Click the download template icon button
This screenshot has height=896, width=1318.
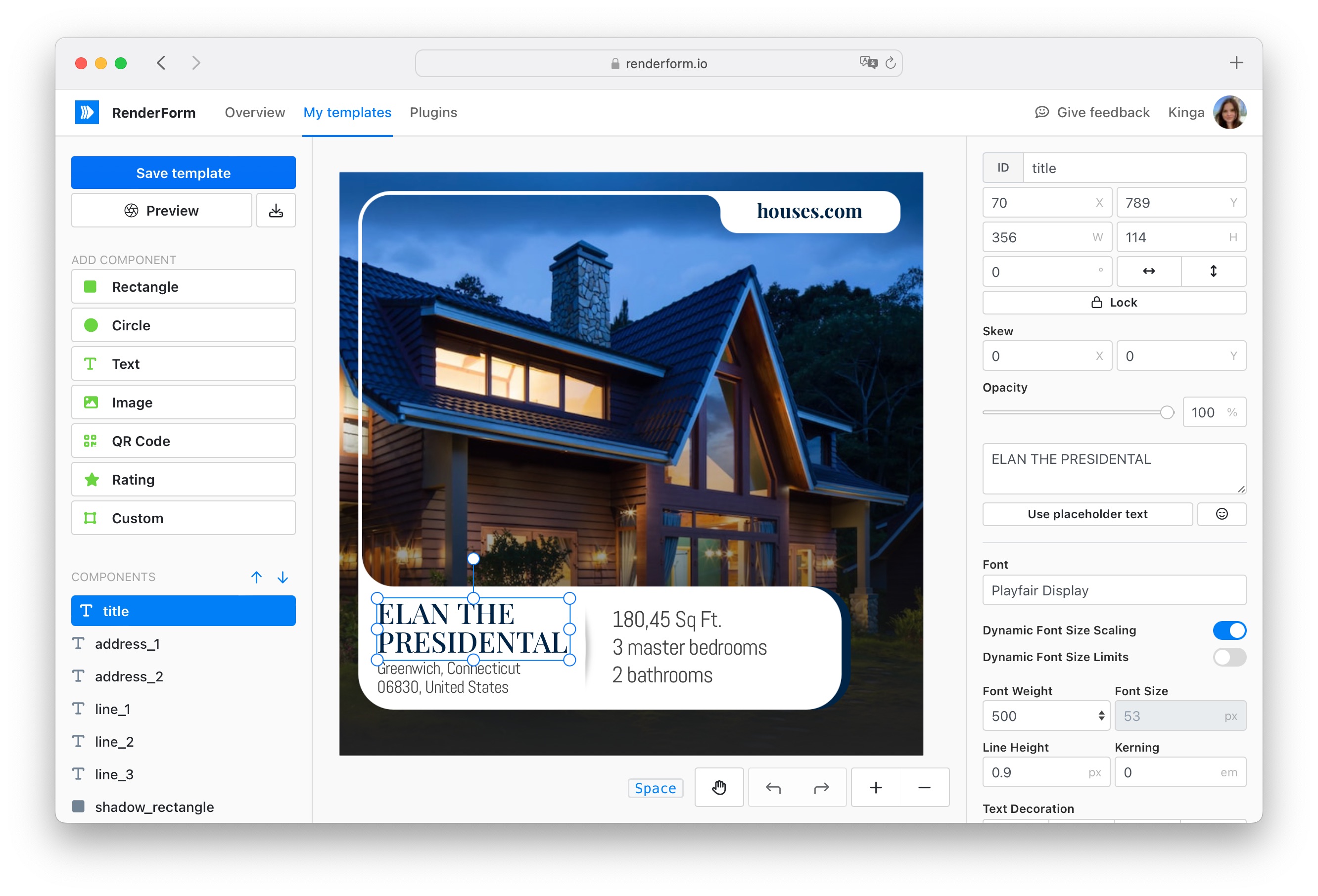[276, 211]
